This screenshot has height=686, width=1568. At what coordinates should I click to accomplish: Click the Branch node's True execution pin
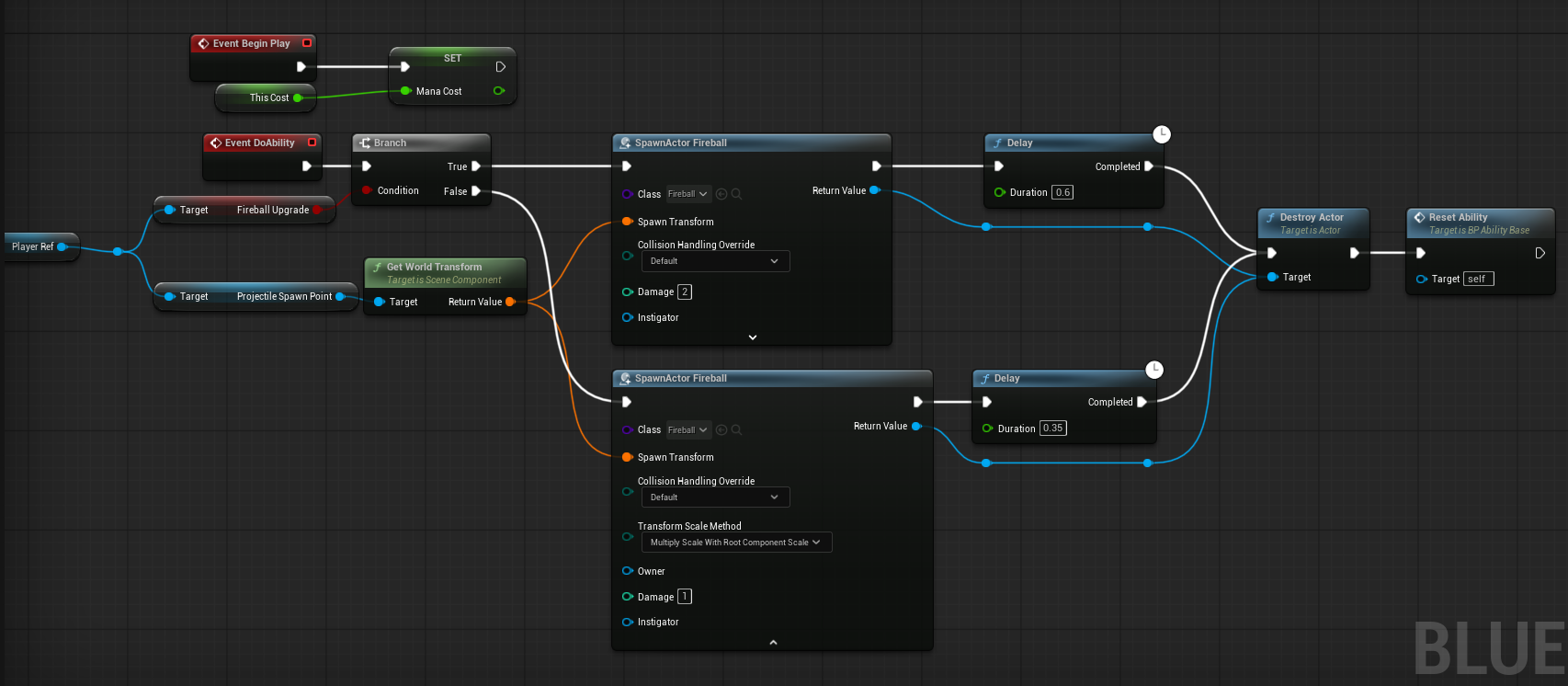[476, 166]
